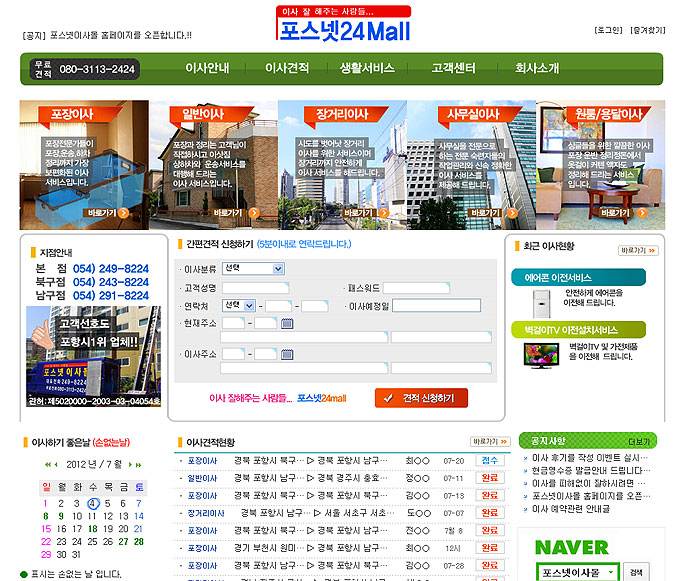The height and width of the screenshot is (581, 681).
Task: Click the 고객선호도 포항시1위 업체 image
Action: [x=93, y=357]
